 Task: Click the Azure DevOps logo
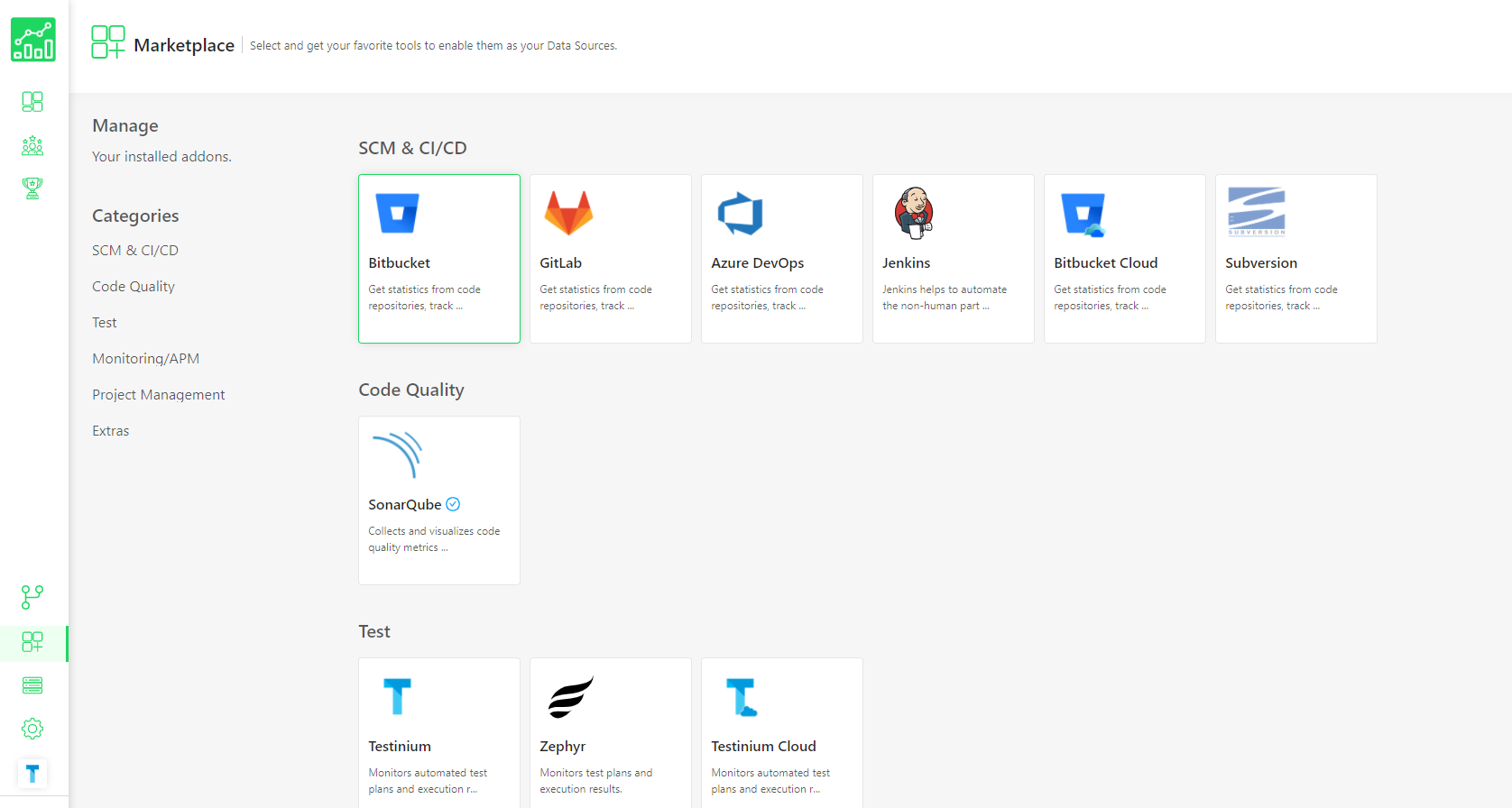click(741, 213)
